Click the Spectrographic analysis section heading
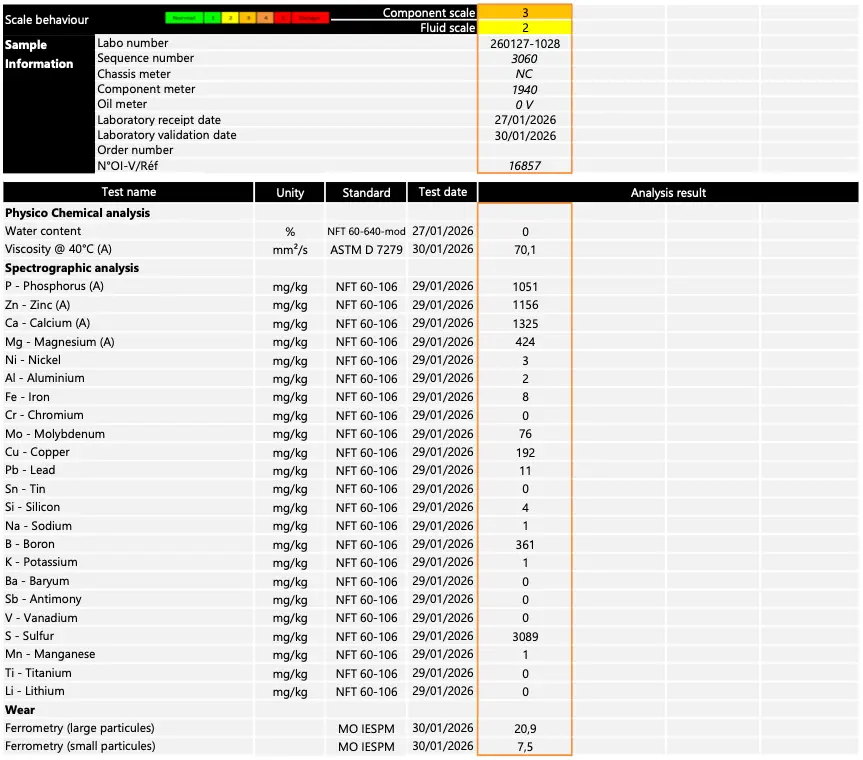This screenshot has height=760, width=863. point(72,268)
